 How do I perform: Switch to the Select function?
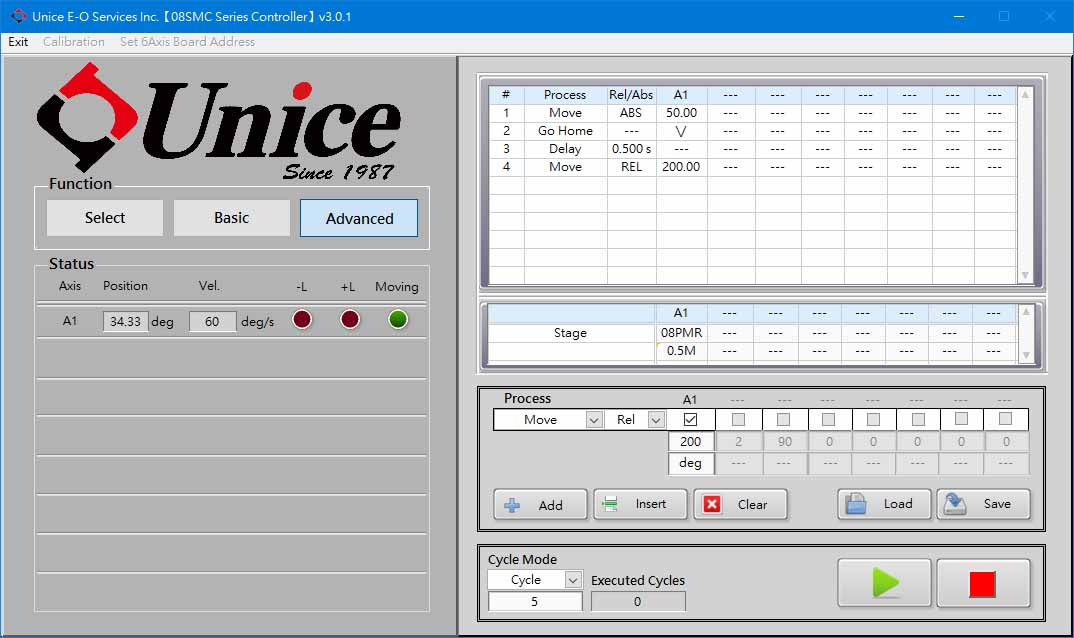click(x=105, y=218)
